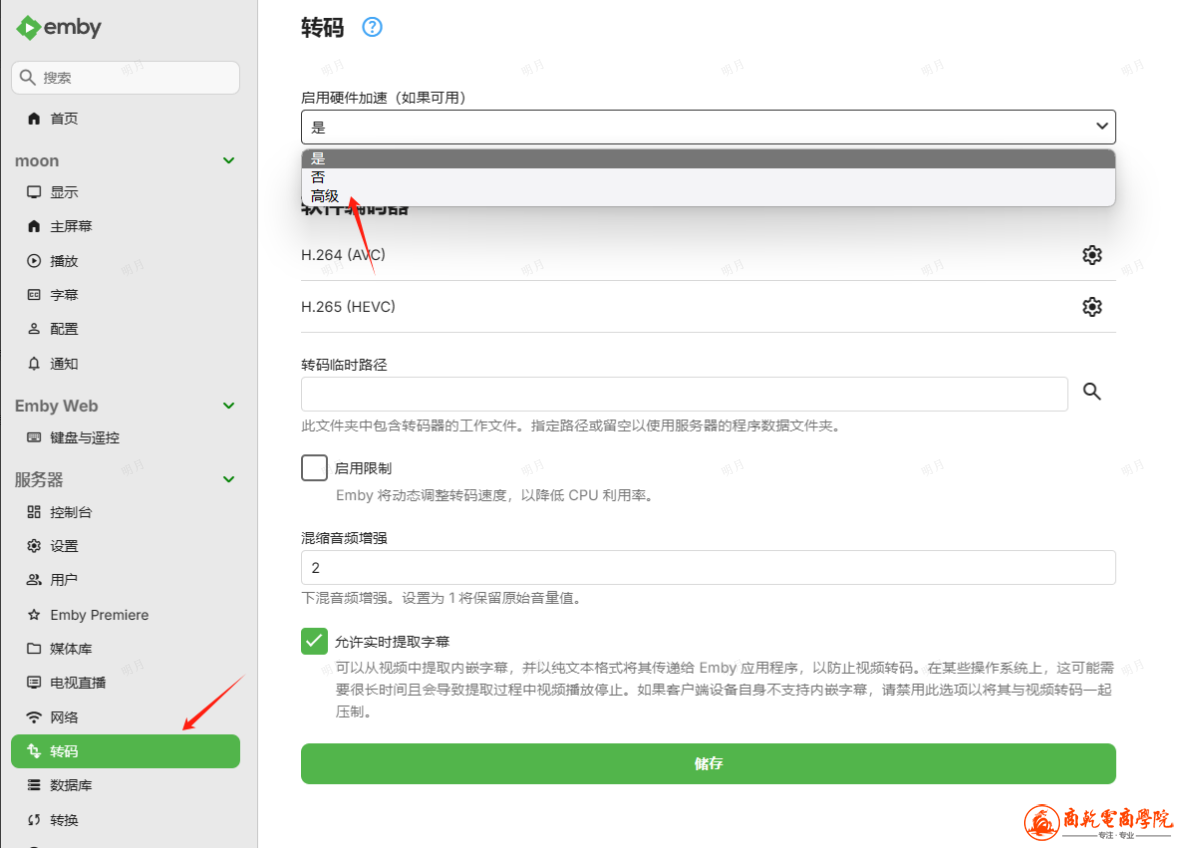1179x848 pixels.
Task: Open the transcoding help question-mark icon
Action: click(372, 27)
